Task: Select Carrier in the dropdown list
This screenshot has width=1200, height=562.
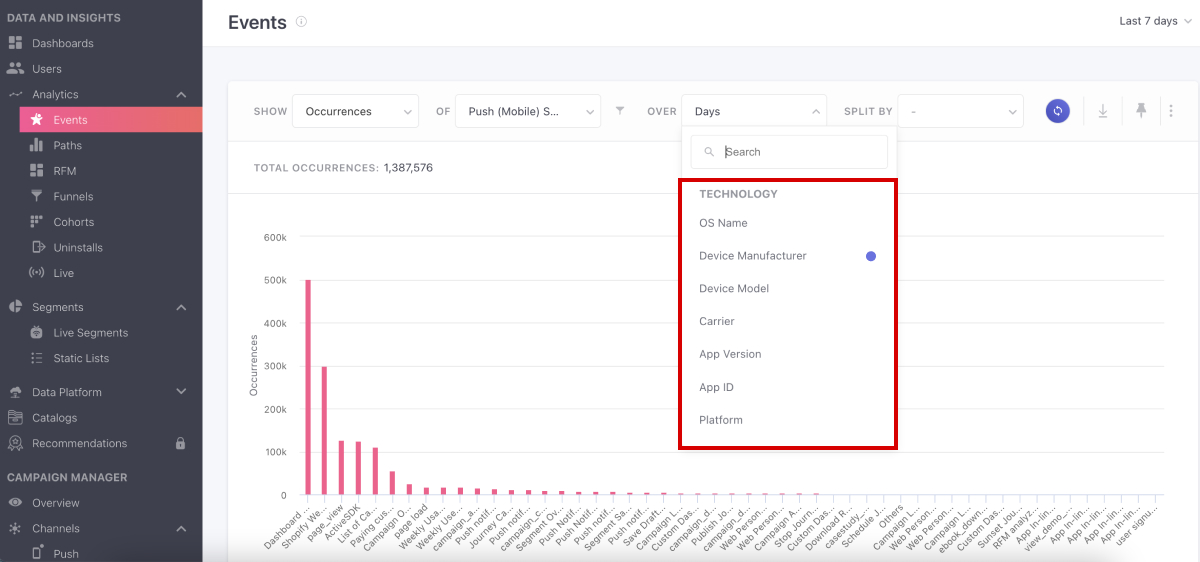Action: [716, 322]
